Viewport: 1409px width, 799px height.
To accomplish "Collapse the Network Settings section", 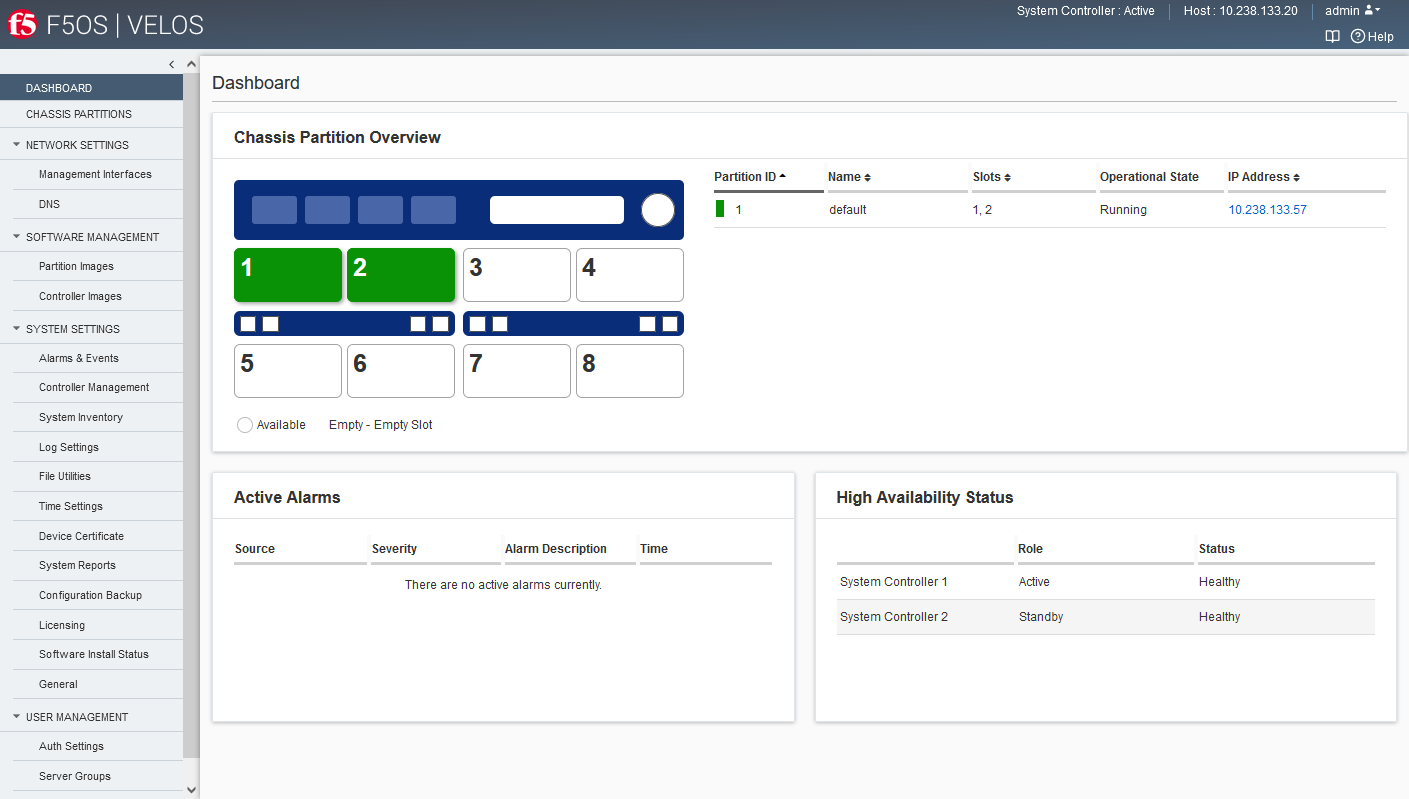I will [x=17, y=145].
